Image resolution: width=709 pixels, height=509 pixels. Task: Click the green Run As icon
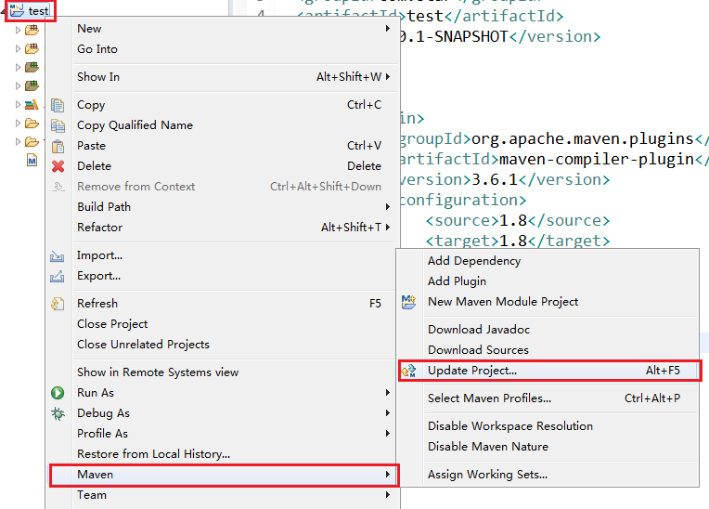coord(57,393)
